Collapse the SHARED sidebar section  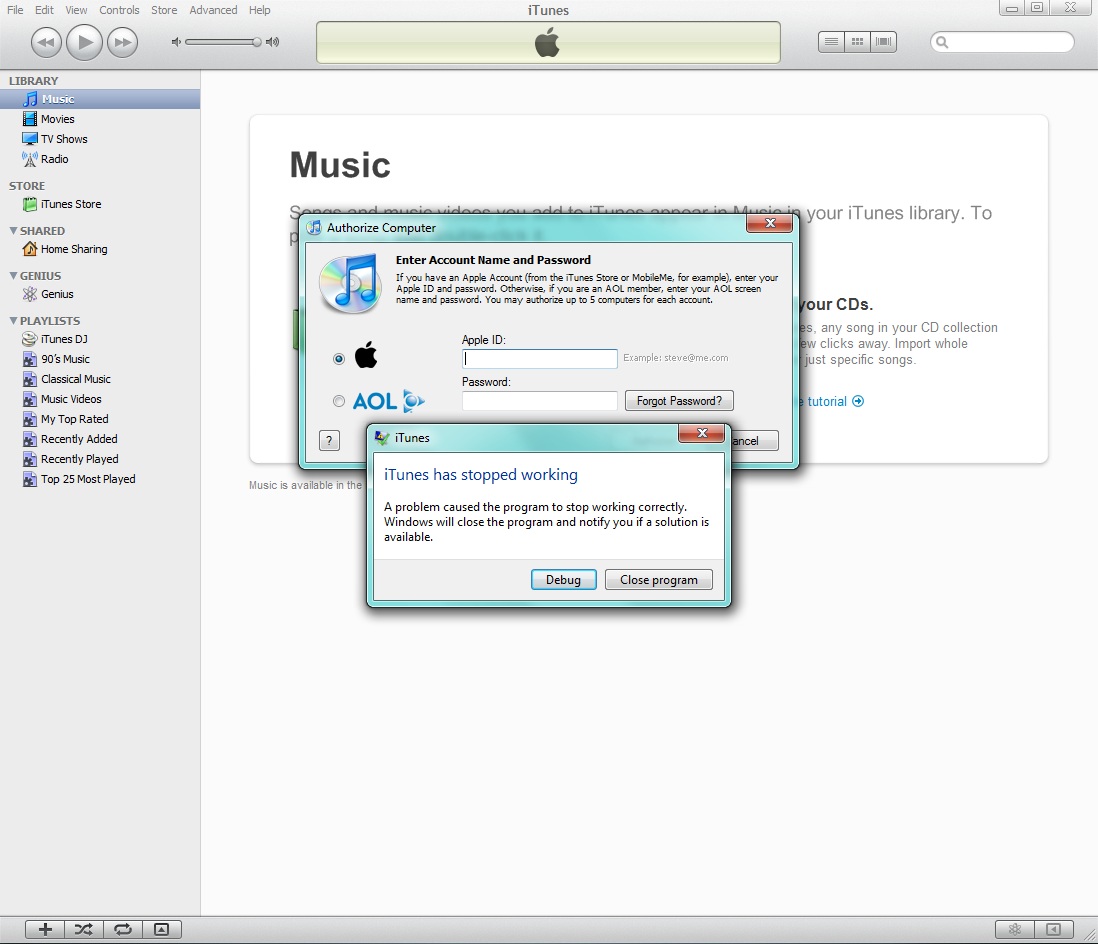tap(13, 230)
